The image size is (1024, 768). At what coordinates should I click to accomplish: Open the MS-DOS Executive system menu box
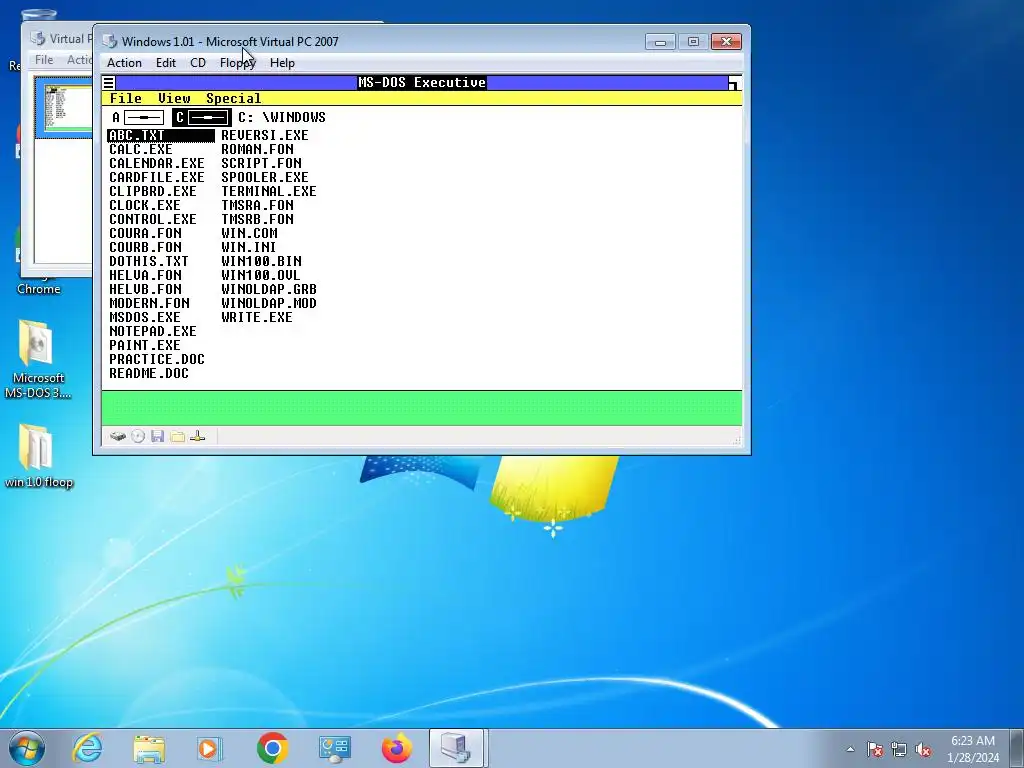pyautogui.click(x=108, y=82)
